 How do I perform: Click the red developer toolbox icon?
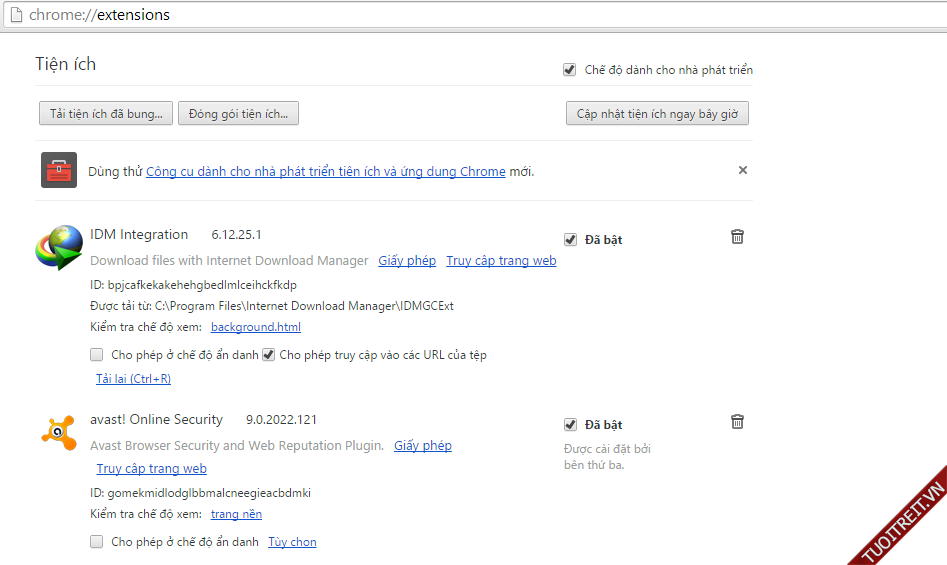pos(59,170)
